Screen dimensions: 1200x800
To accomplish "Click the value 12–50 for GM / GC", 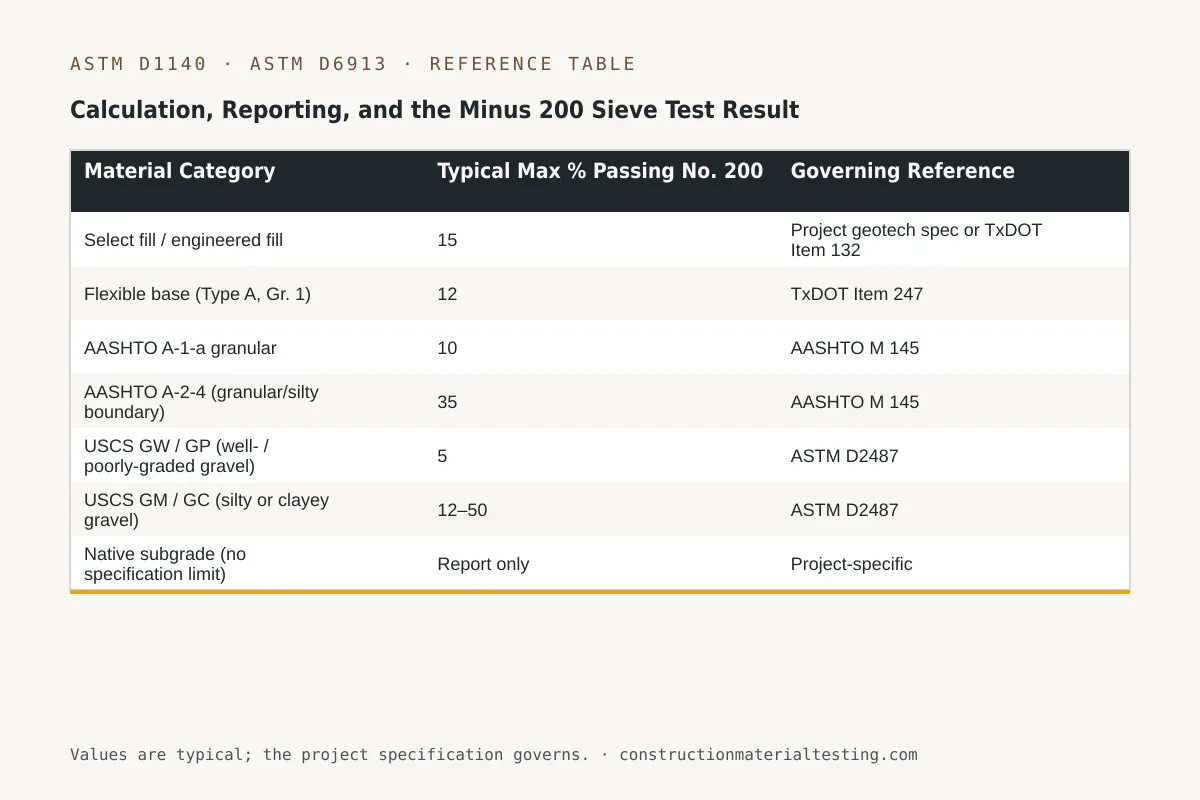I will coord(462,510).
